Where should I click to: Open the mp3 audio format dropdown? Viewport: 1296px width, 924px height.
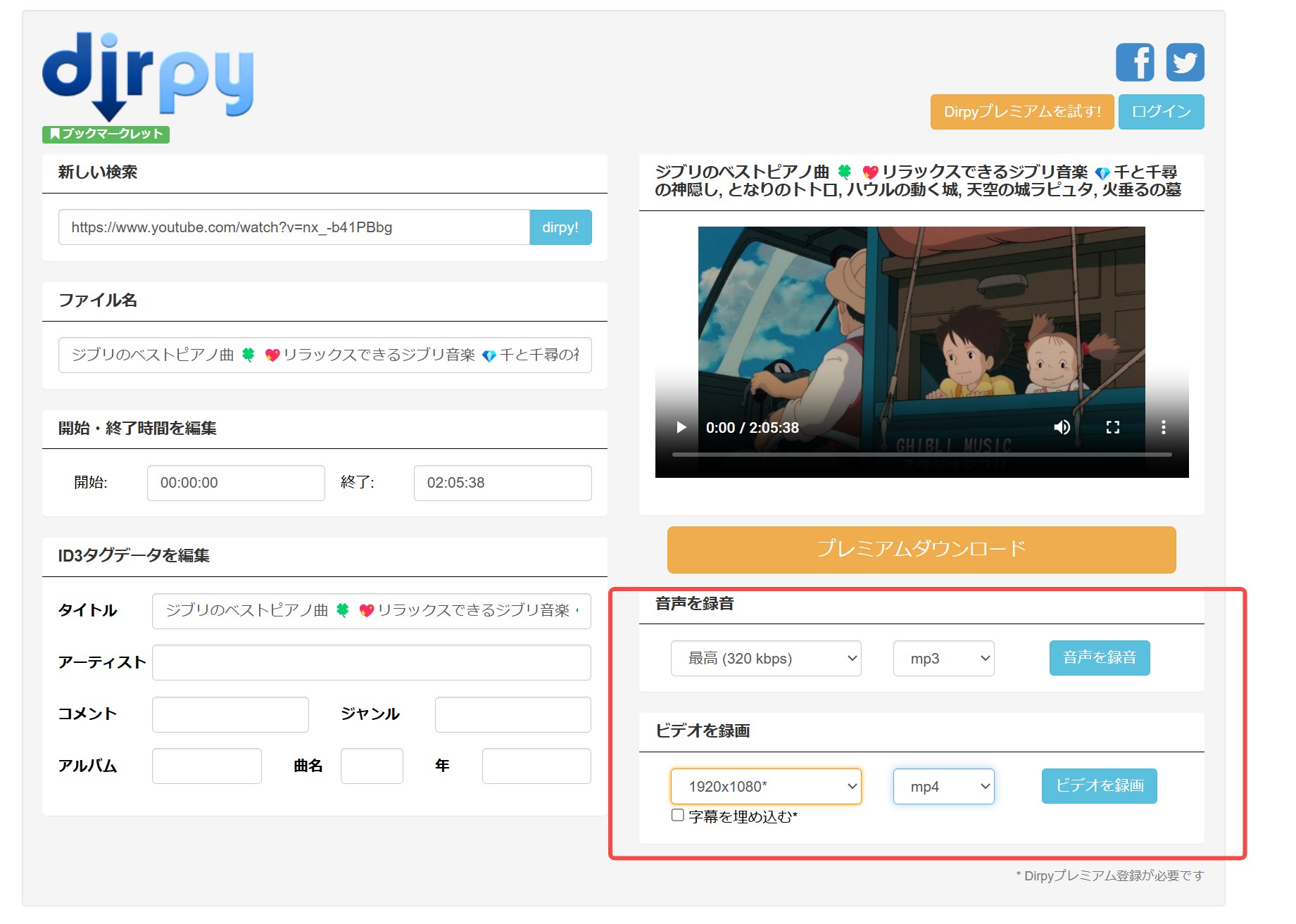(x=943, y=658)
